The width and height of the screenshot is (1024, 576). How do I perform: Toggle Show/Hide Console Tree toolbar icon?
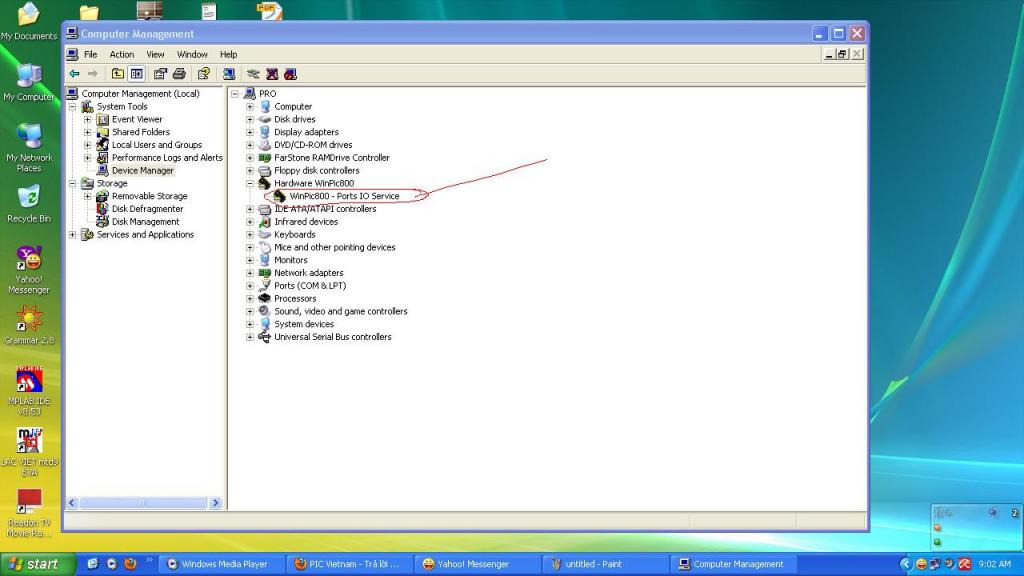pyautogui.click(x=136, y=74)
